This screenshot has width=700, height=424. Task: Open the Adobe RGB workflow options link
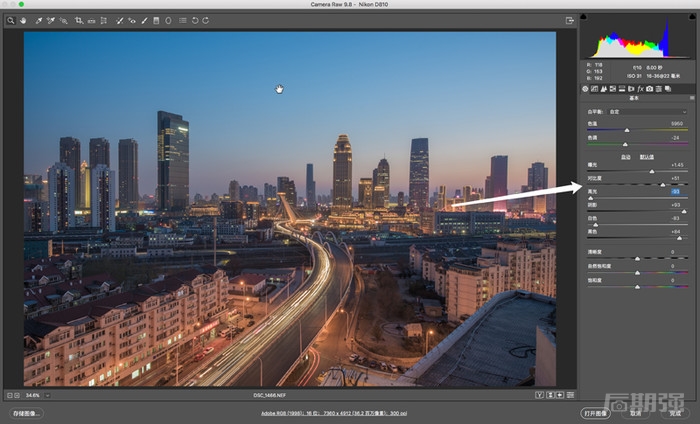333,413
